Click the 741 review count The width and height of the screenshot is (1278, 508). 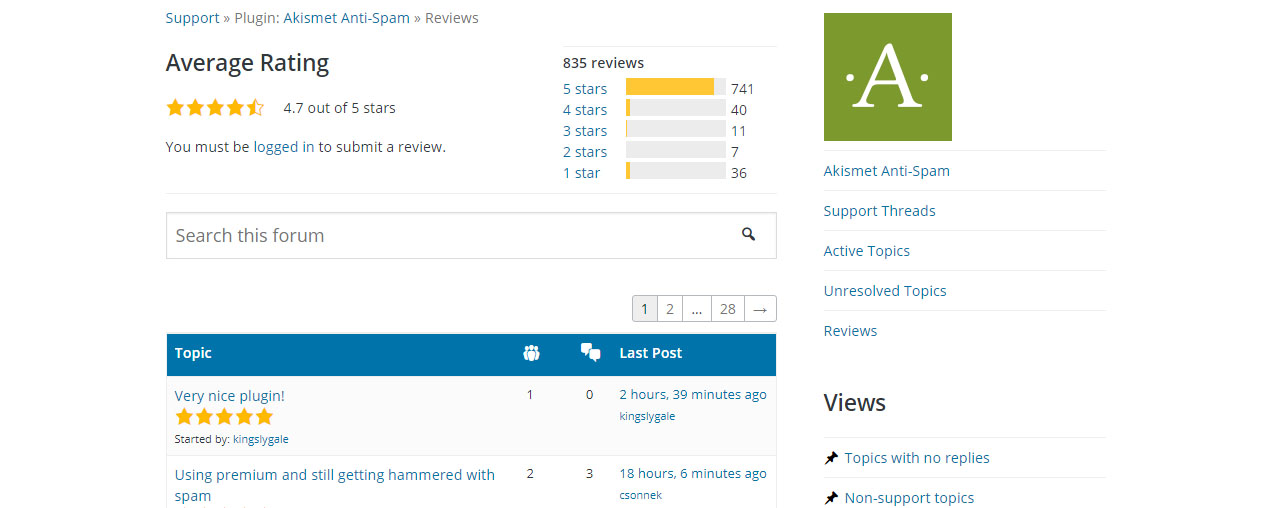point(743,89)
